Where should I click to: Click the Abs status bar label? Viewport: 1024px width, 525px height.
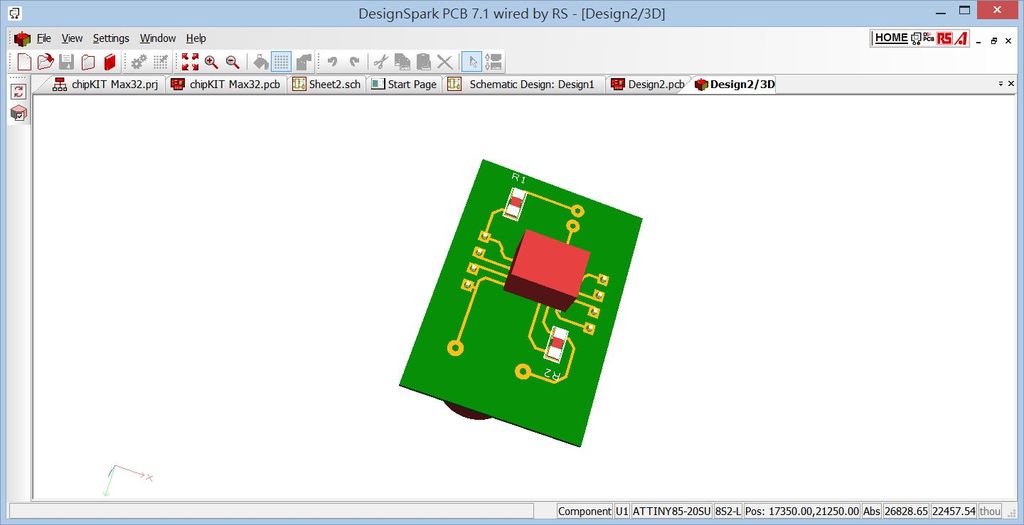pyautogui.click(x=872, y=511)
